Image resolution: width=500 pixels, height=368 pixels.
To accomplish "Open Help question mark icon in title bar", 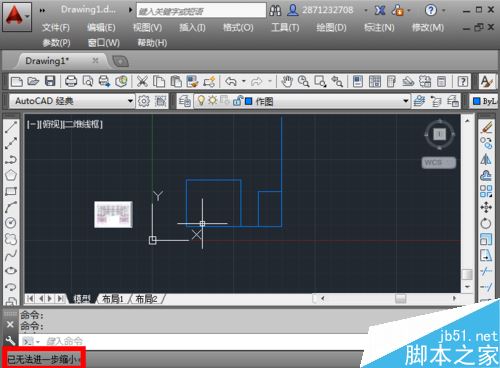I will click(431, 11).
